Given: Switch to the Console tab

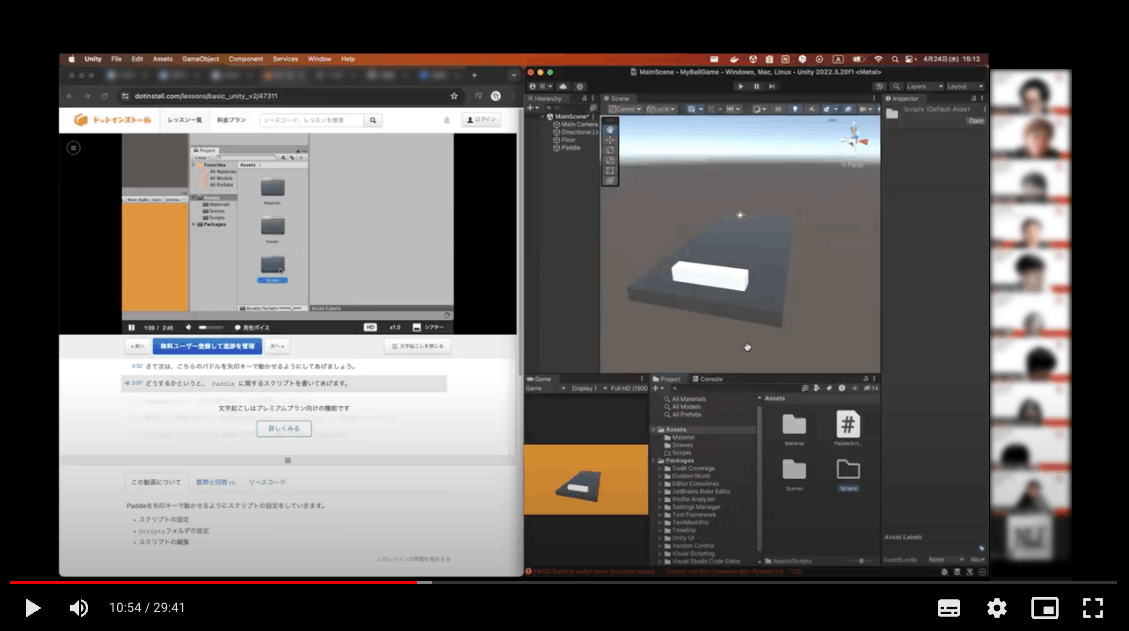Looking at the screenshot, I should click(x=707, y=379).
